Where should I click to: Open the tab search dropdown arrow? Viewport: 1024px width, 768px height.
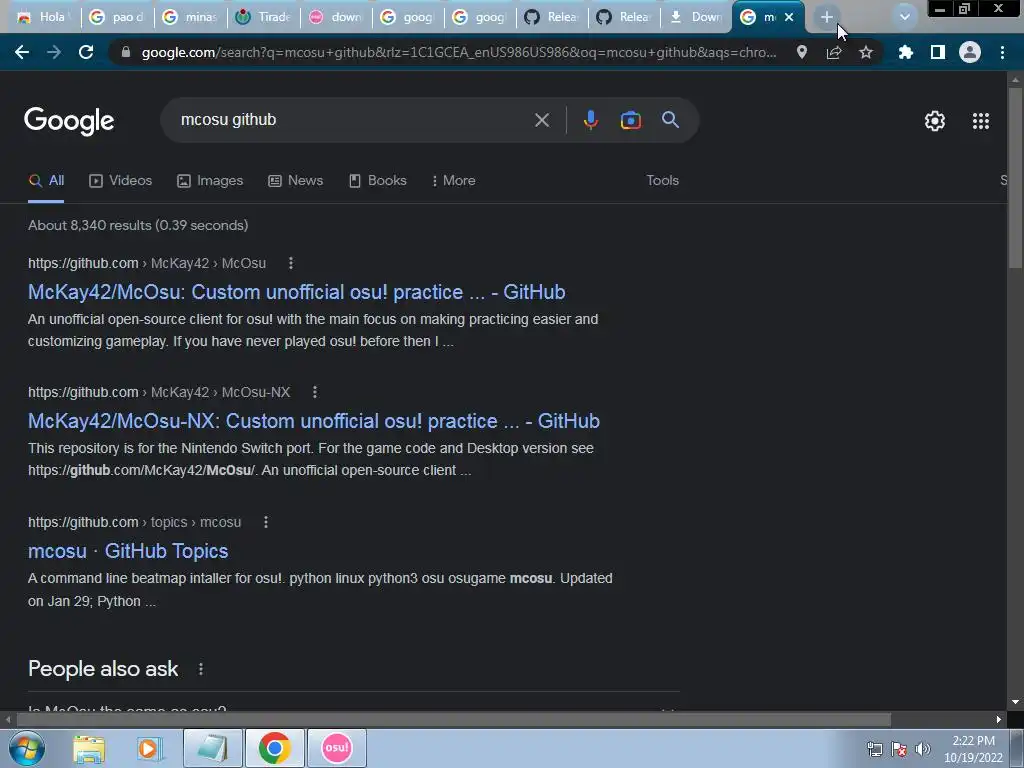coord(904,17)
